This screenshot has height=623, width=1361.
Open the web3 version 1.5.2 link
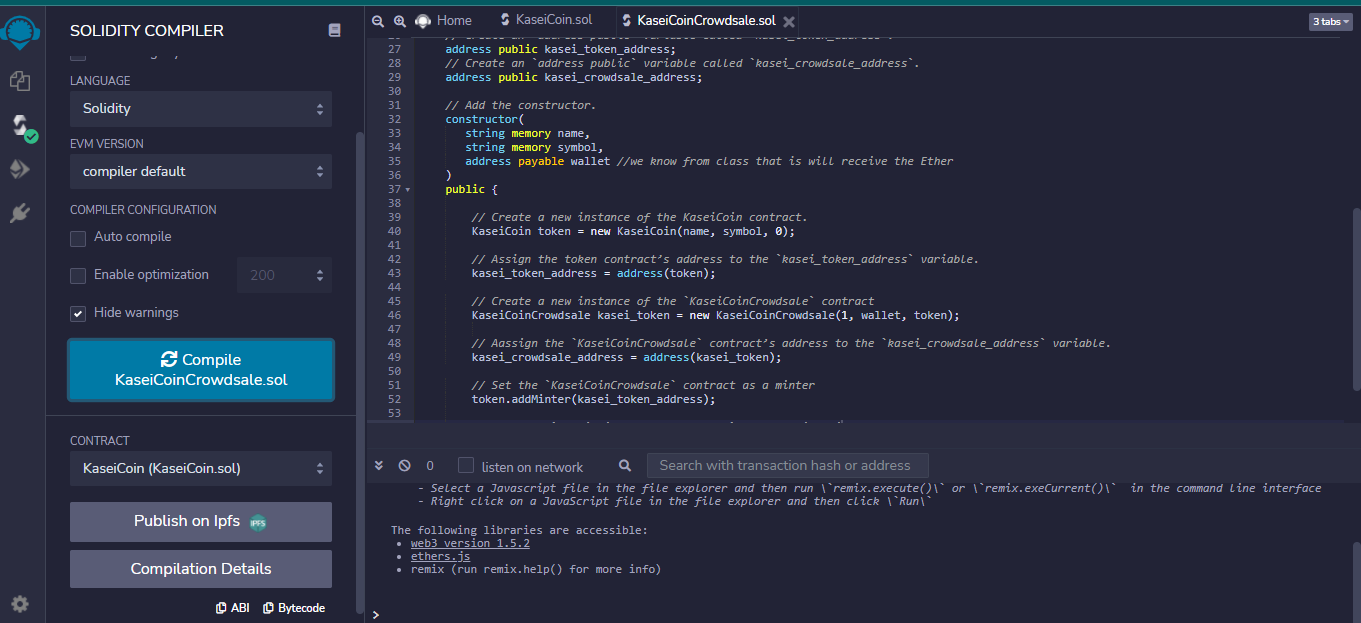tap(470, 543)
